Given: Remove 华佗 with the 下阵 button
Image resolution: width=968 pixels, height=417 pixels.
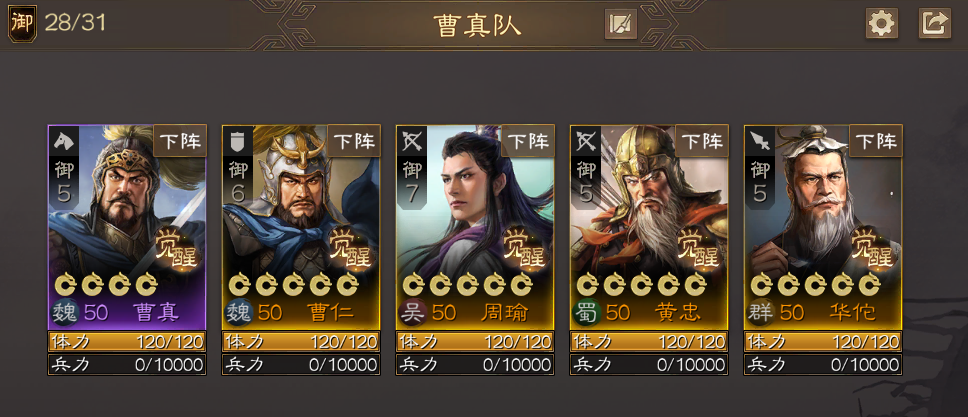Looking at the screenshot, I should pyautogui.click(x=876, y=141).
